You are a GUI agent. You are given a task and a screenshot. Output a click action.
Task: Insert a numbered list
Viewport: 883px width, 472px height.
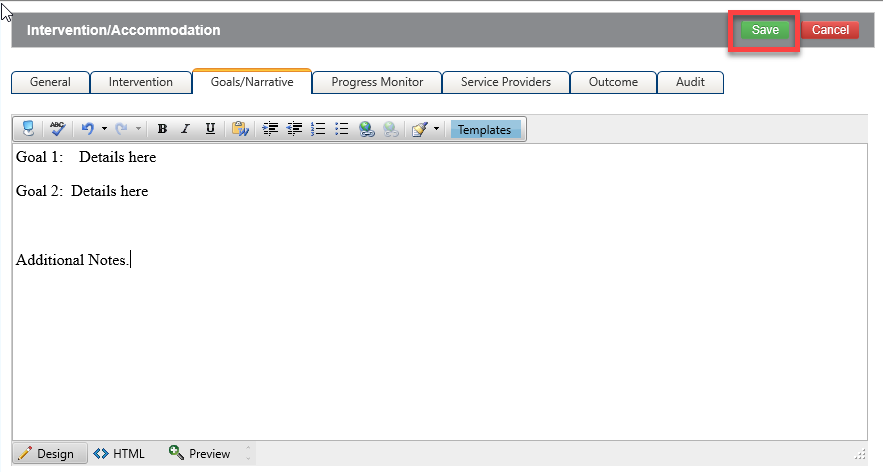(318, 129)
